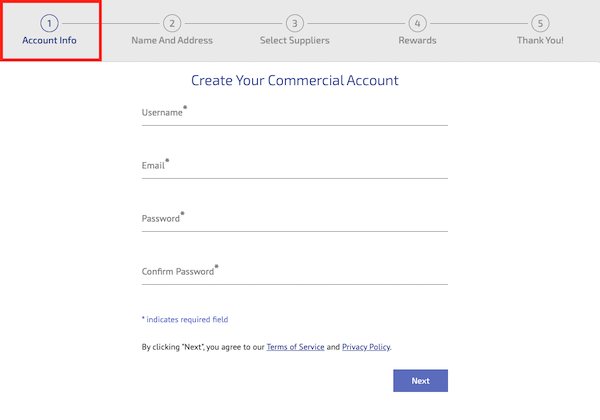Open the Privacy Policy link
This screenshot has height=420, width=600.
point(366,347)
